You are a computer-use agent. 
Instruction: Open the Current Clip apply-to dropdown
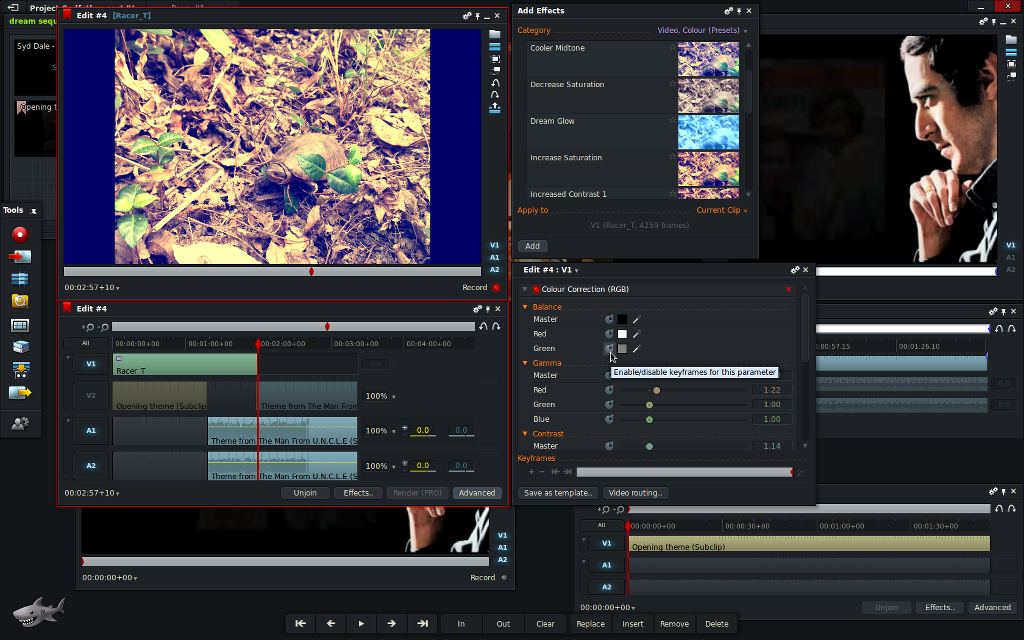coord(722,211)
